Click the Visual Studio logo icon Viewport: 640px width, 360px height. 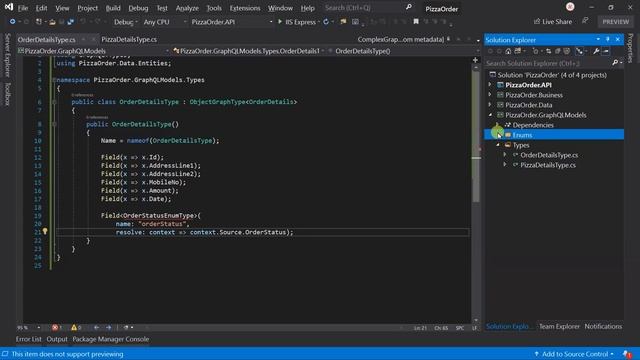tap(8, 7)
